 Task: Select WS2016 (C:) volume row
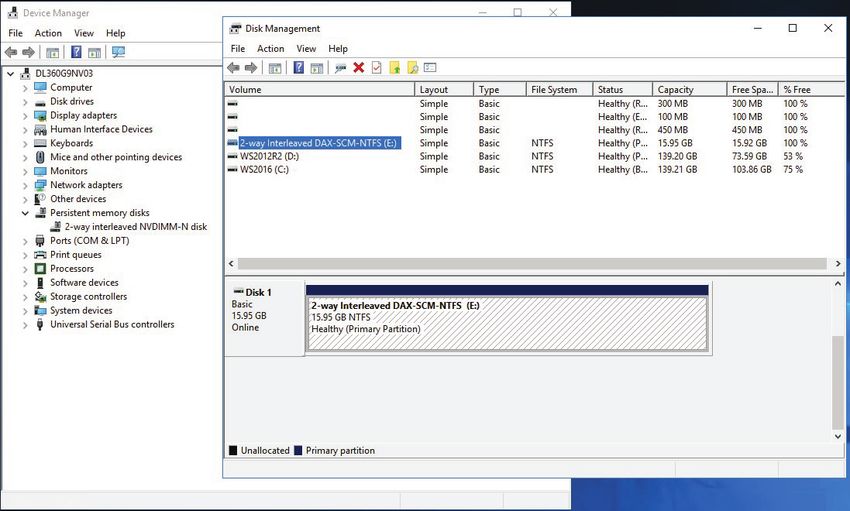534,170
